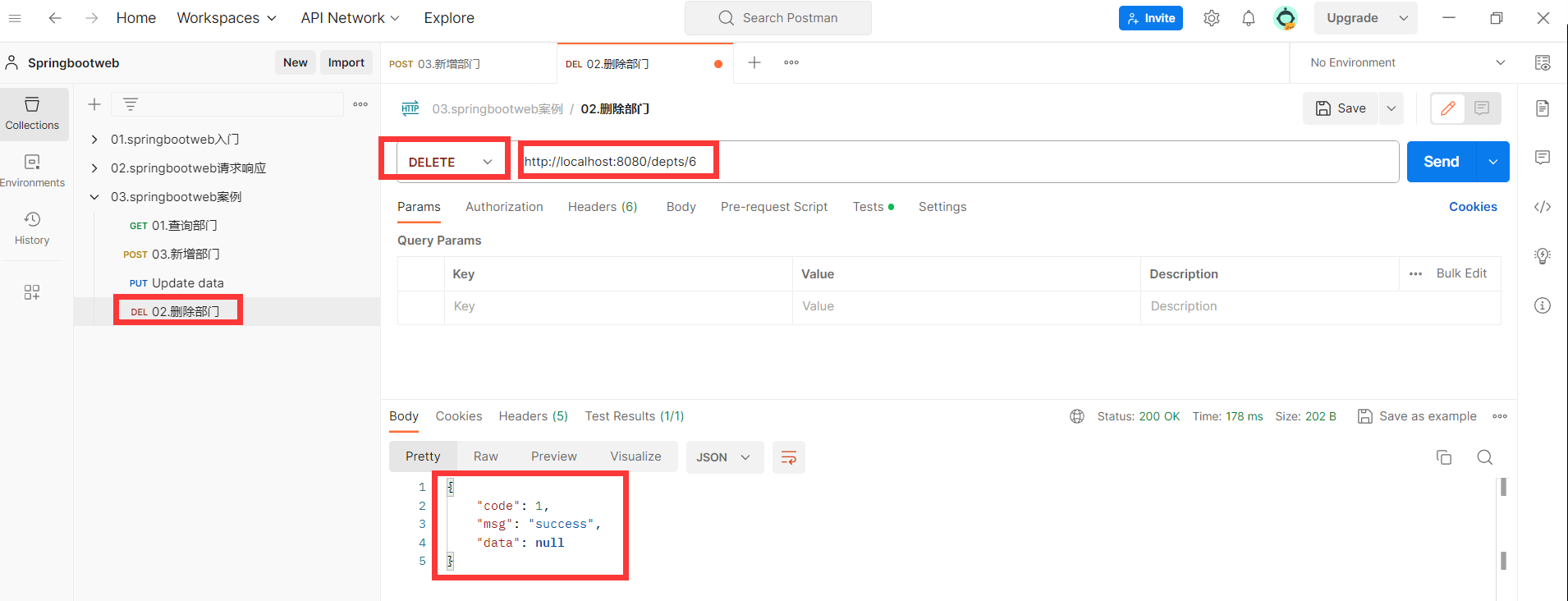Image resolution: width=1568 pixels, height=601 pixels.
Task: Switch to the Headers (6) request tab
Action: (603, 207)
